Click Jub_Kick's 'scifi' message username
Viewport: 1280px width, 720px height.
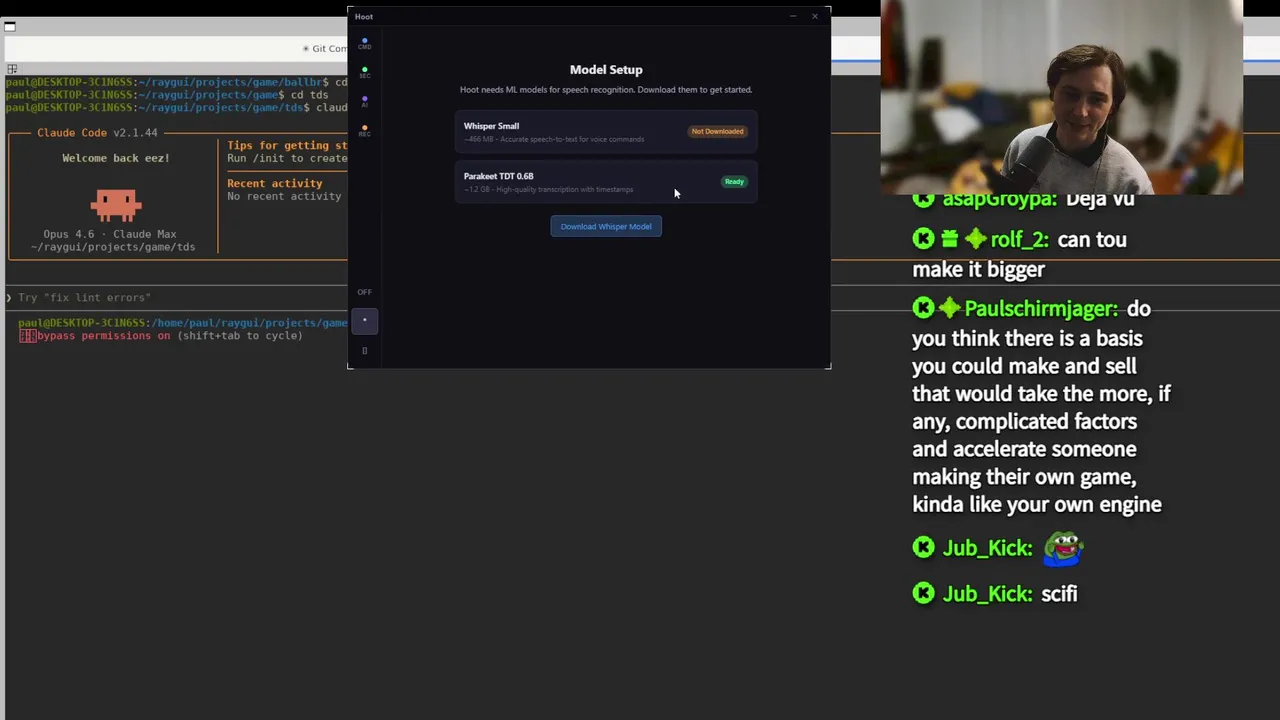point(987,594)
